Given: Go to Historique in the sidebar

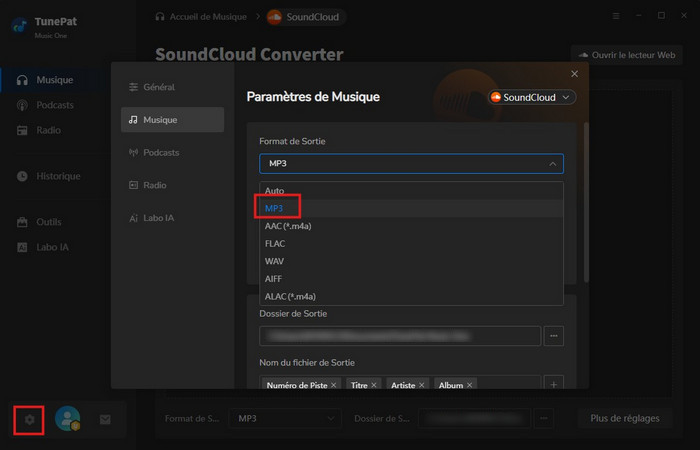Looking at the screenshot, I should pos(58,176).
